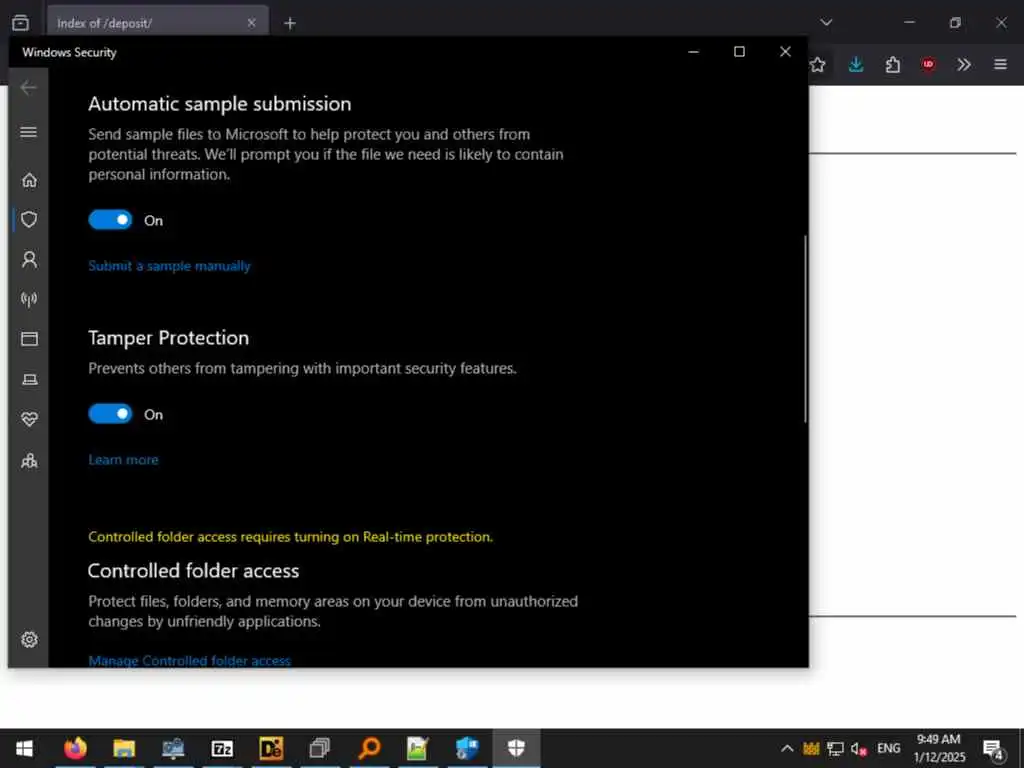The image size is (1024, 768).
Task: Open Firewall & network protection antenna icon
Action: click(29, 299)
